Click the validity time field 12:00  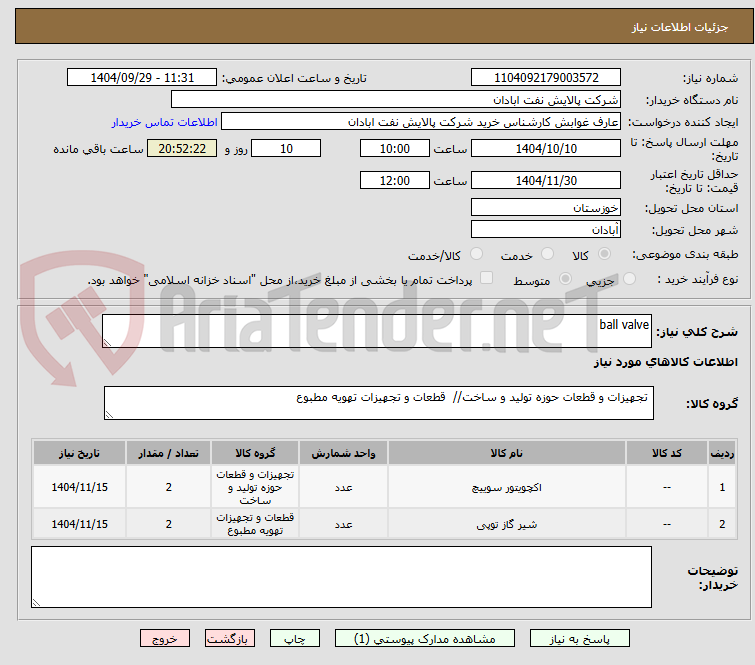[394, 181]
